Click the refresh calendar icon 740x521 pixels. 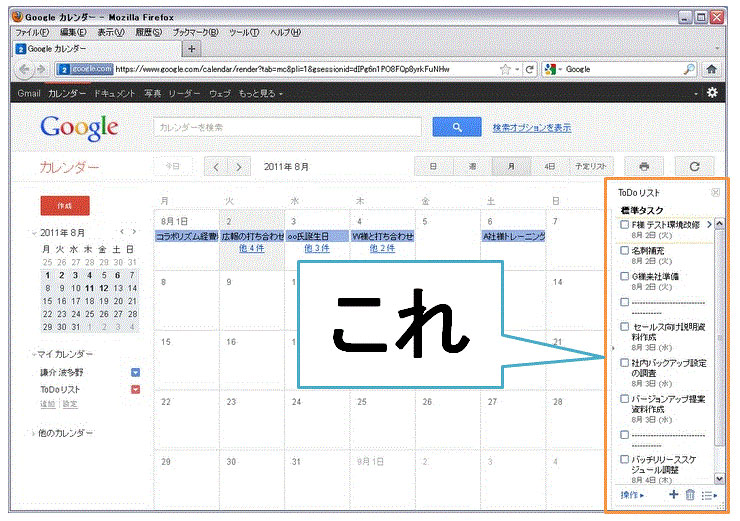click(x=695, y=167)
